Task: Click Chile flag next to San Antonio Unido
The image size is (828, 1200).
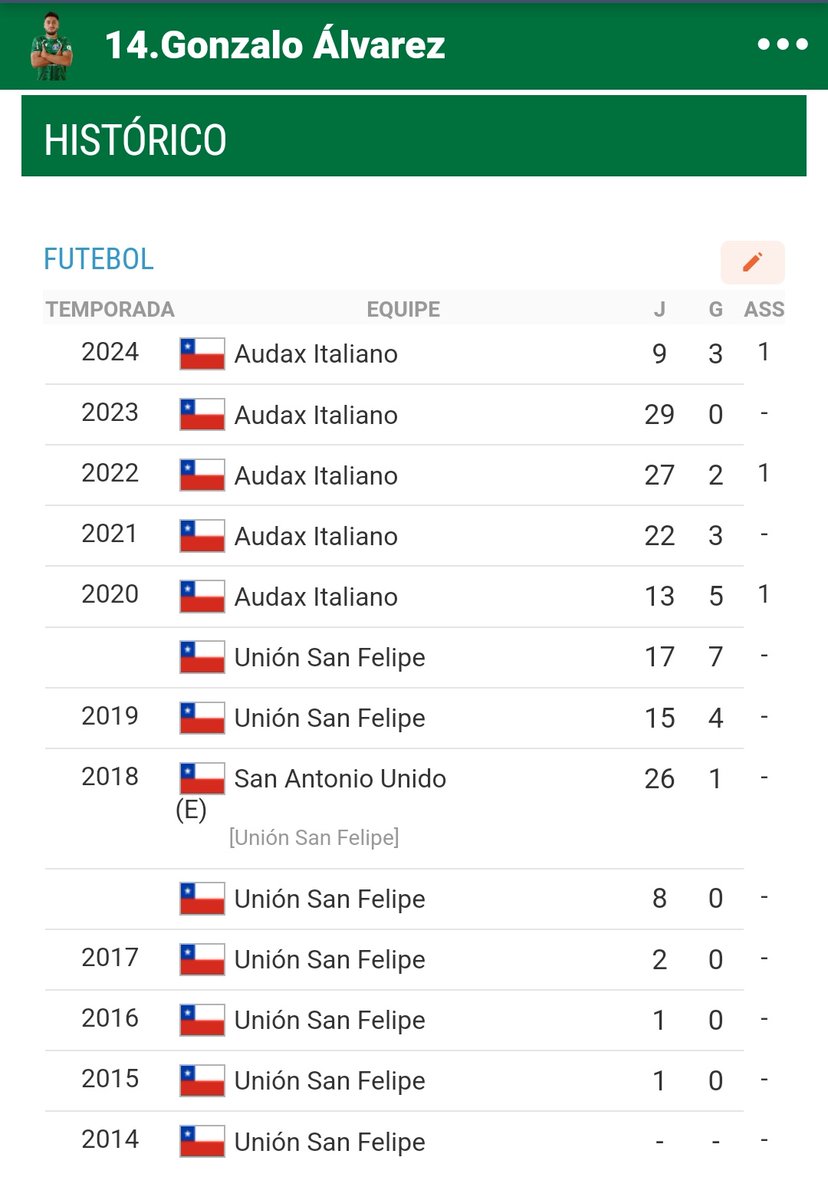Action: [x=202, y=779]
